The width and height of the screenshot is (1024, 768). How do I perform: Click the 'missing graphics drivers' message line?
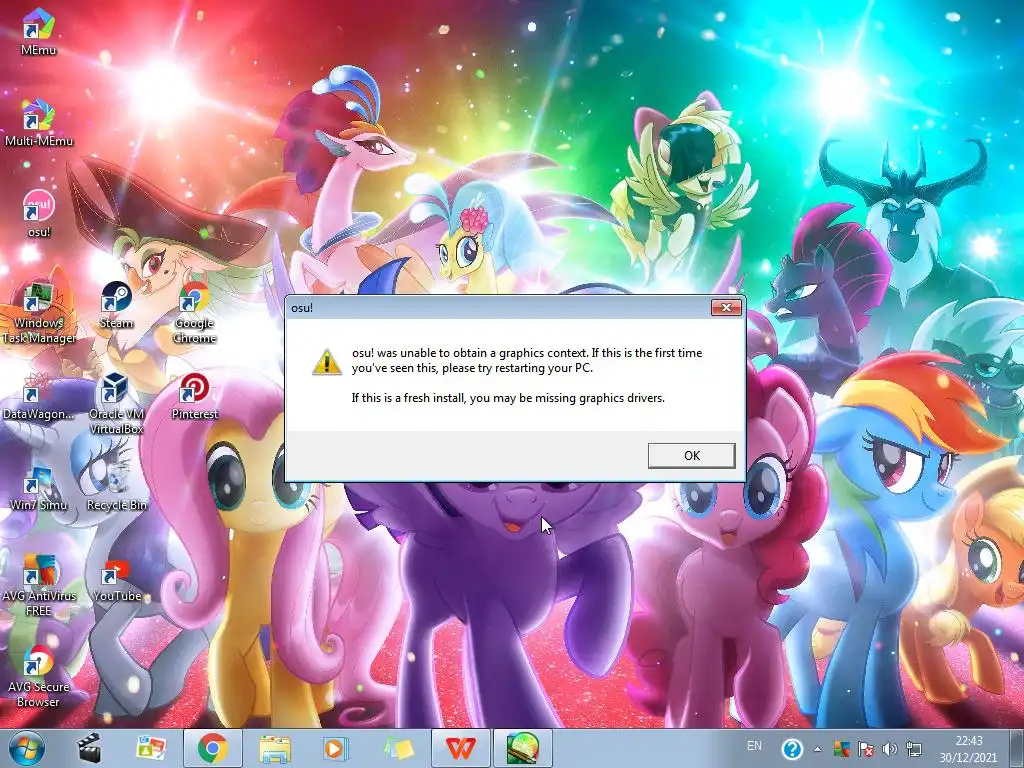(x=508, y=398)
